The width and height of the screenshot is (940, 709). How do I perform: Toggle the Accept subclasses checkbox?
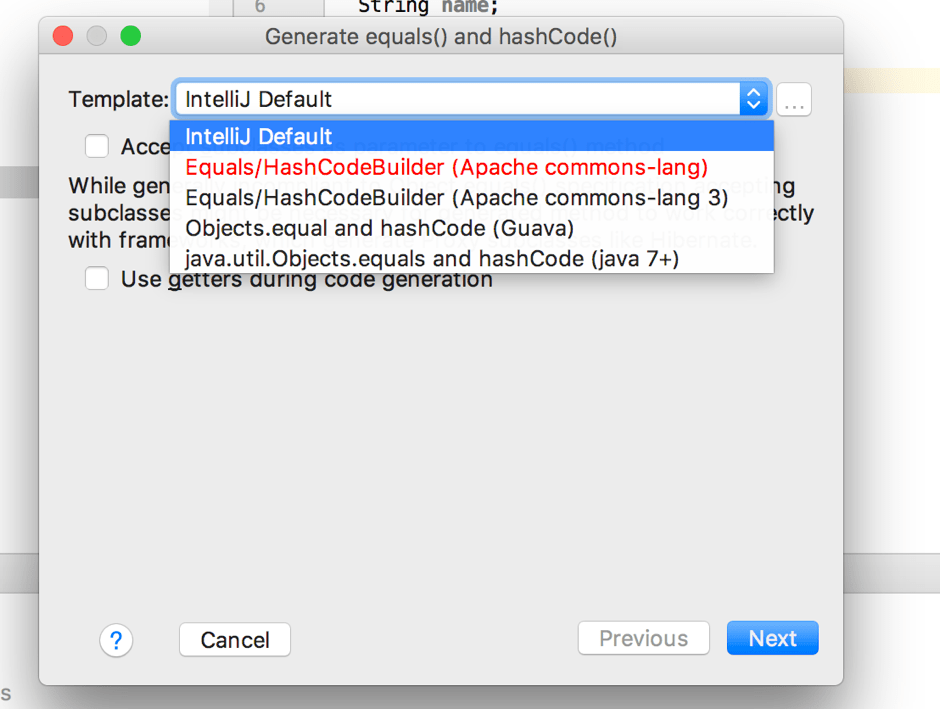pyautogui.click(x=97, y=147)
